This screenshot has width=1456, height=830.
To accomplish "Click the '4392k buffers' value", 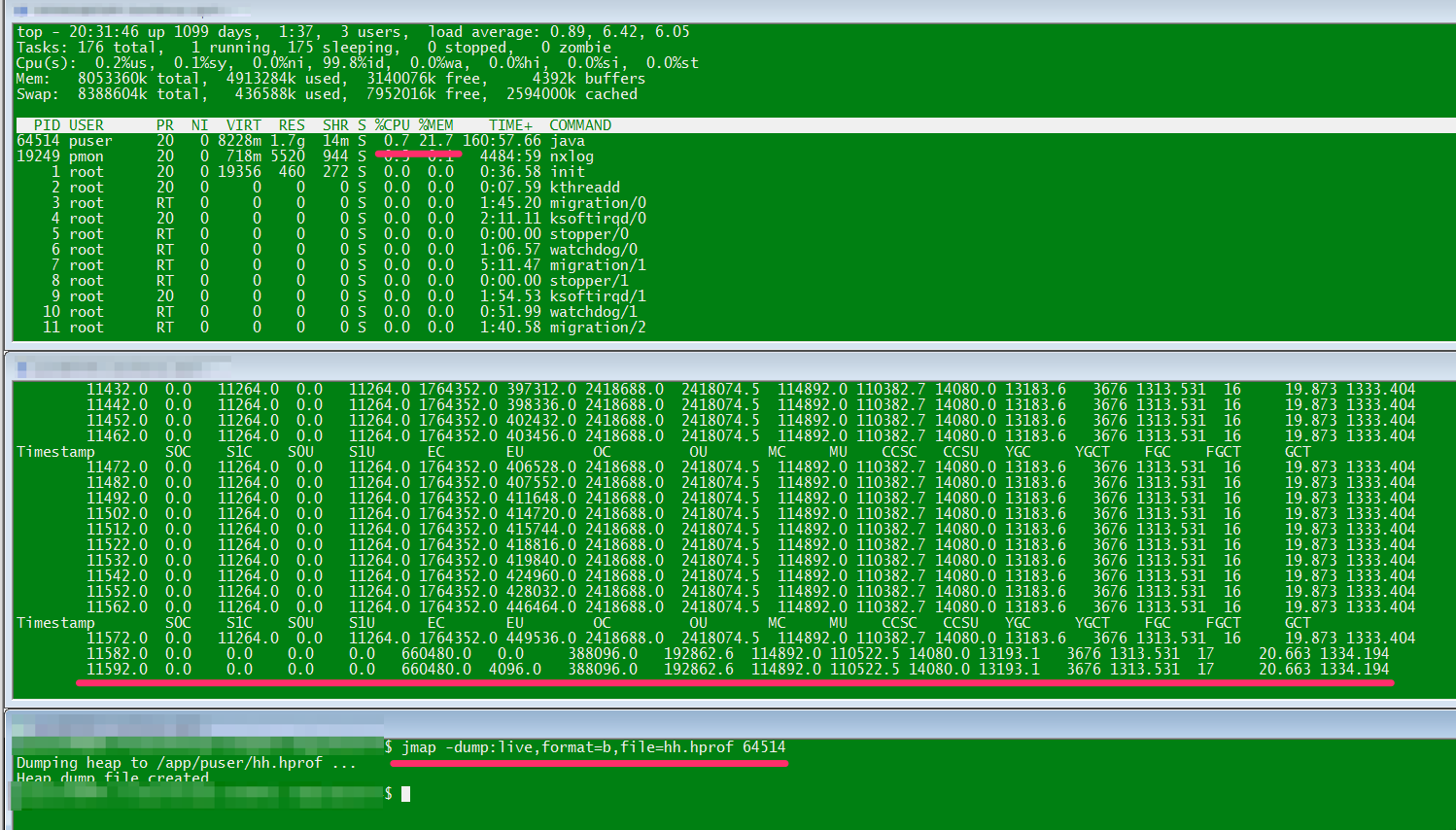I will point(589,79).
